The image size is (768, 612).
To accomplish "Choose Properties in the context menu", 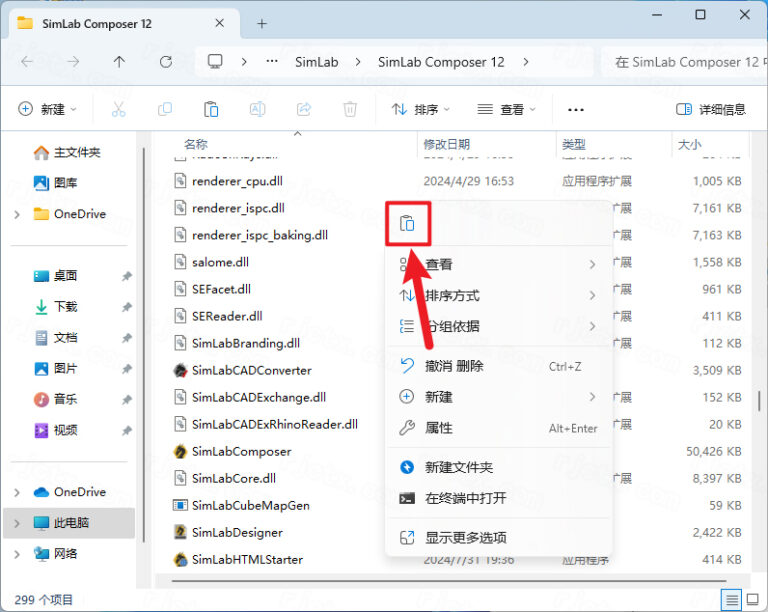I will point(439,428).
